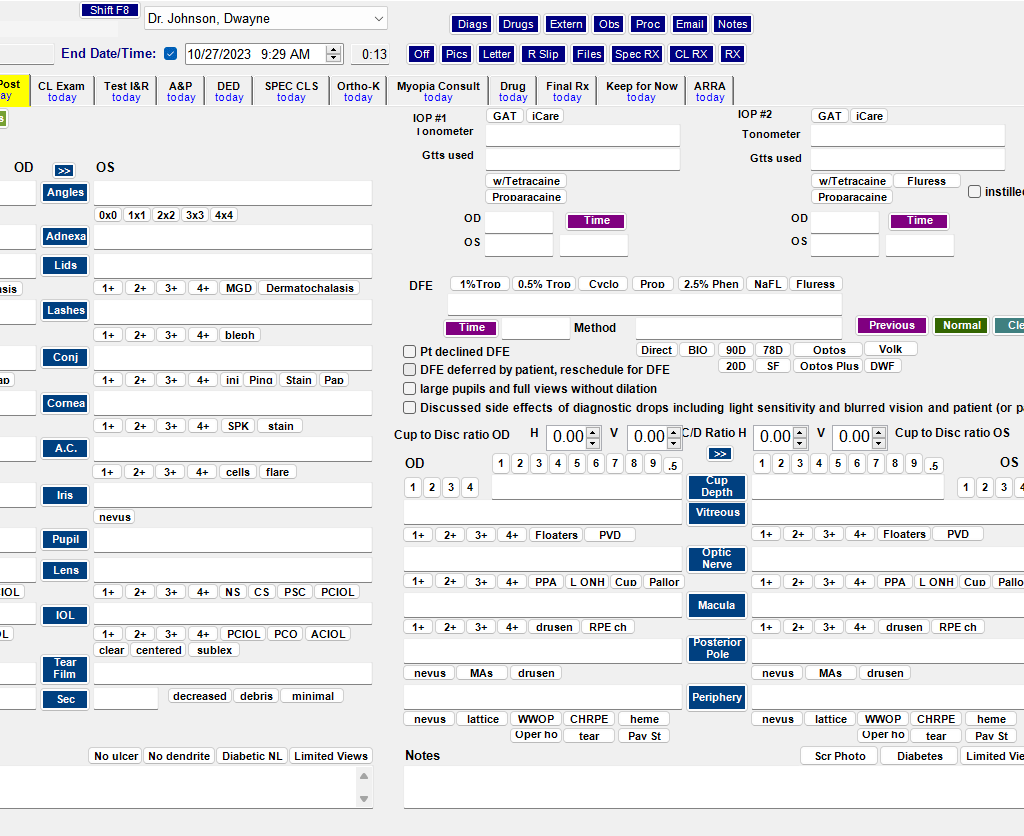
Task: Click the purple Time button under DFE
Action: 471,328
